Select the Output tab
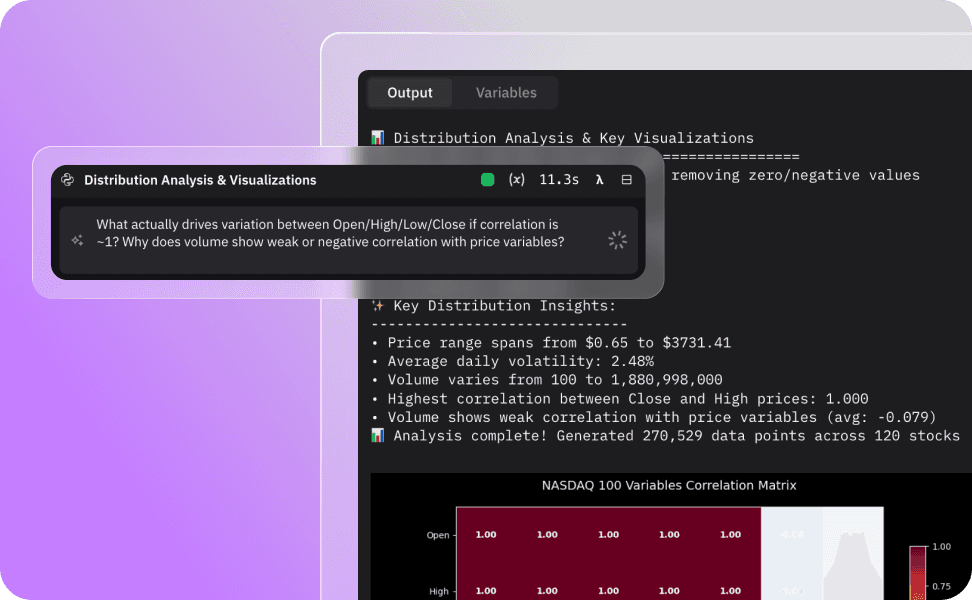The image size is (972, 600). pyautogui.click(x=409, y=92)
